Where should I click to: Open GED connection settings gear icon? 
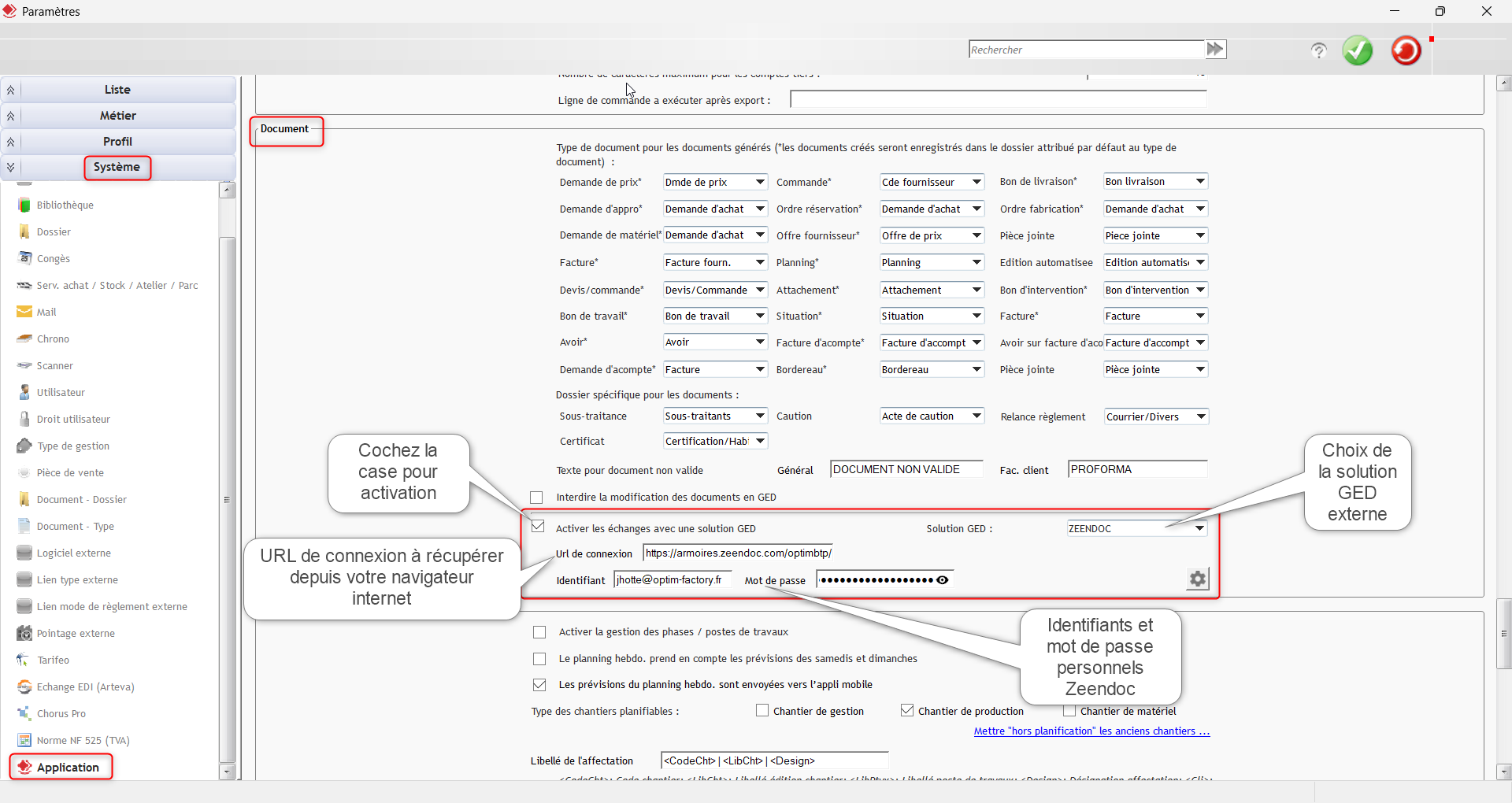[1198, 579]
